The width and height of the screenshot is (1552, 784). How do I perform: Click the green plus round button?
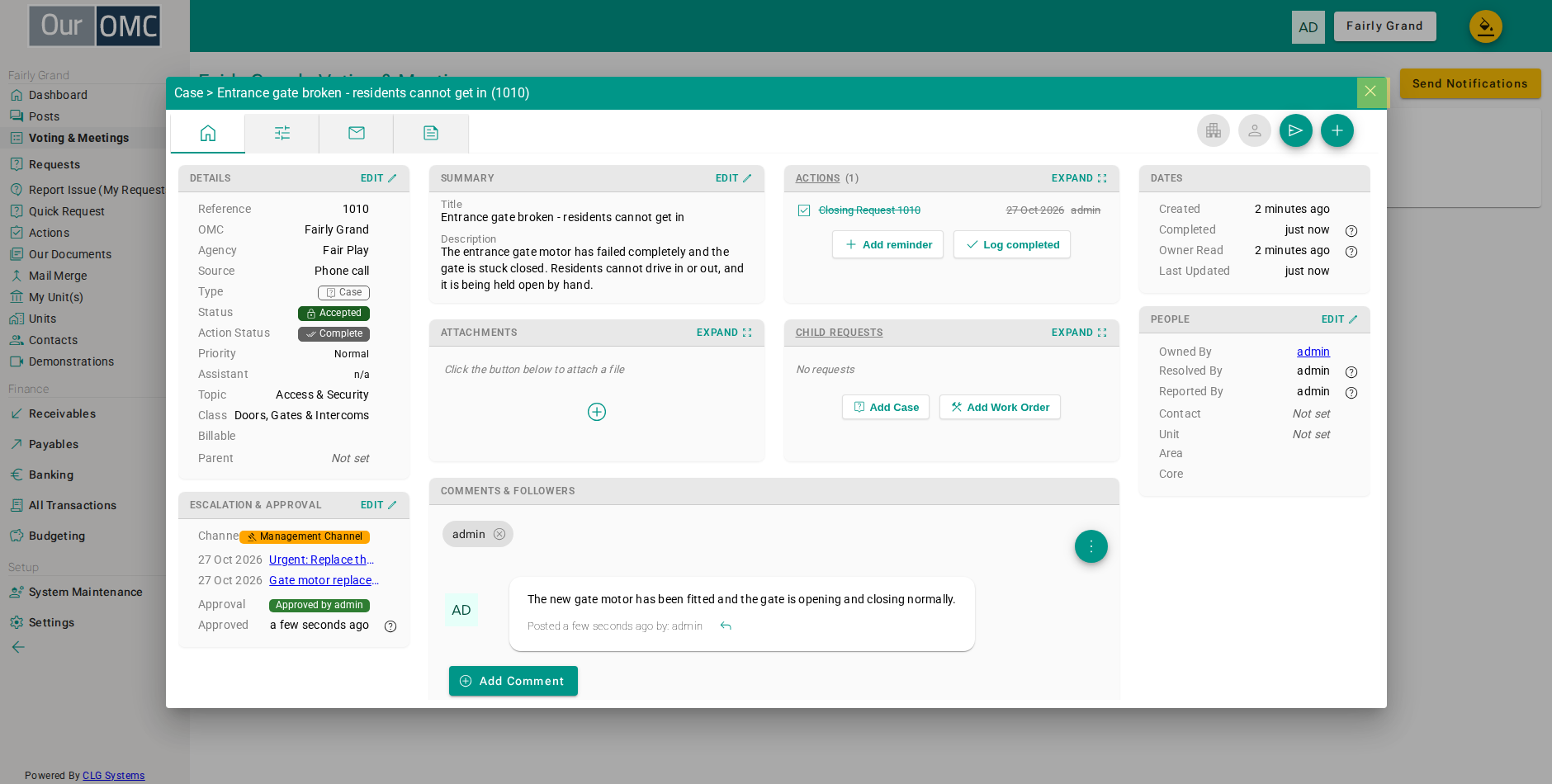[1337, 130]
